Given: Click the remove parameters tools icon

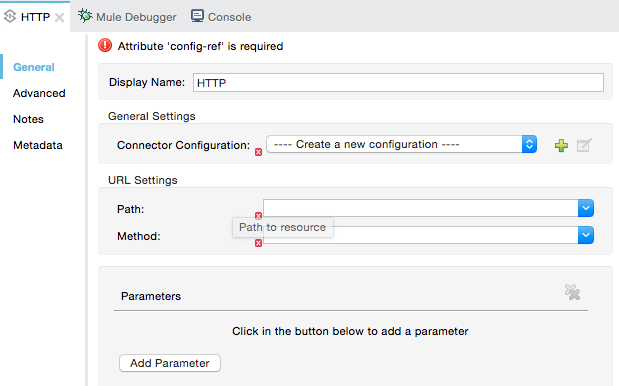Looking at the screenshot, I should pyautogui.click(x=572, y=292).
